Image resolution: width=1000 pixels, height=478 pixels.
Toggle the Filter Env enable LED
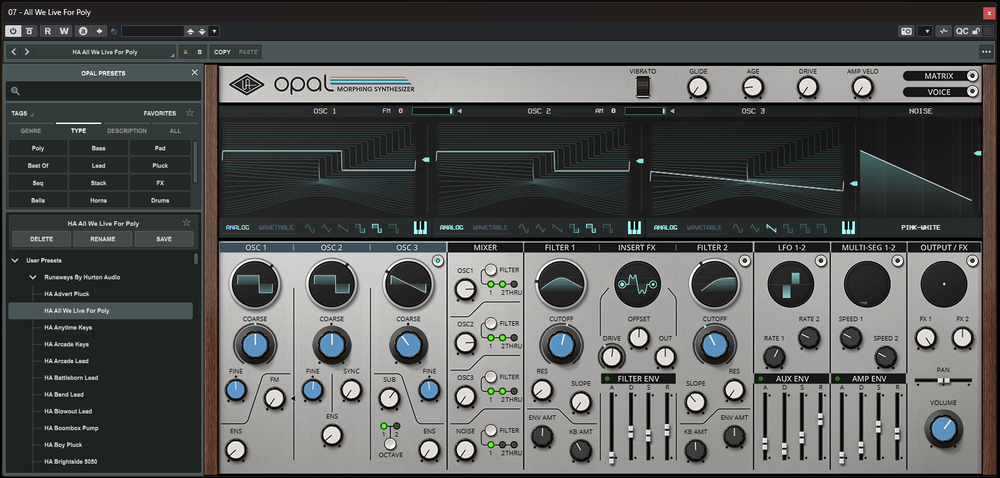605,379
